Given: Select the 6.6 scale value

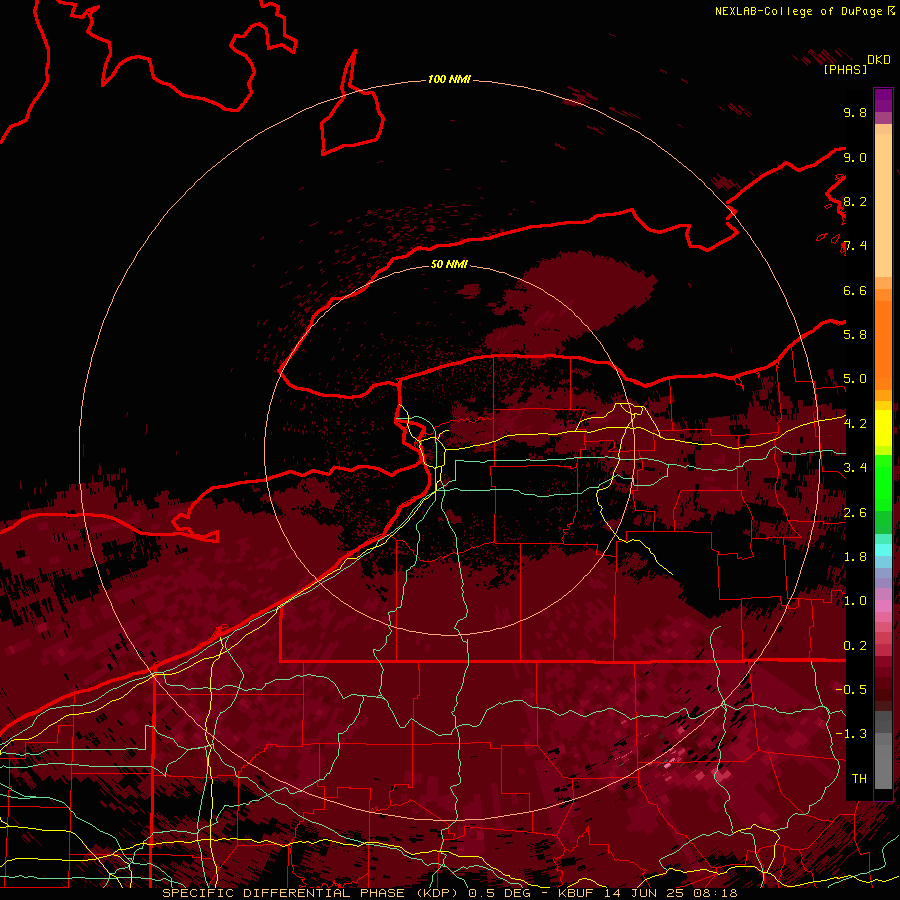Looking at the screenshot, I should pyautogui.click(x=855, y=290).
